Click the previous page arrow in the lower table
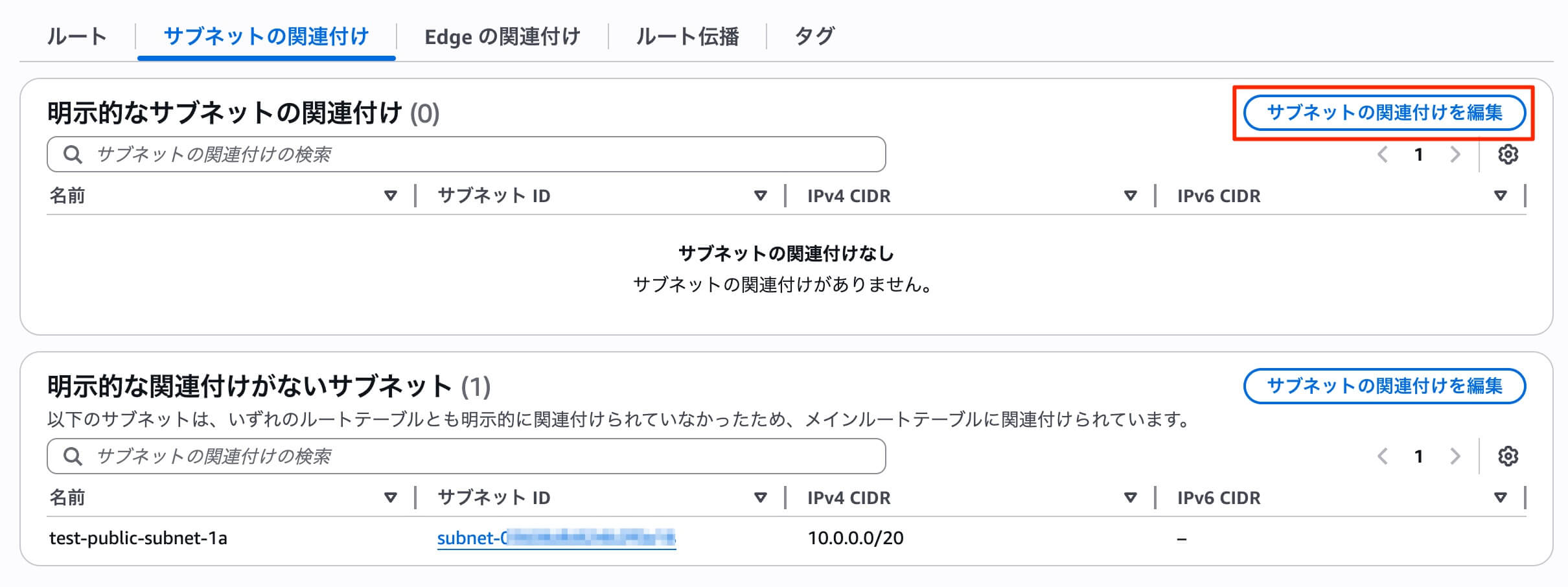 1382,455
